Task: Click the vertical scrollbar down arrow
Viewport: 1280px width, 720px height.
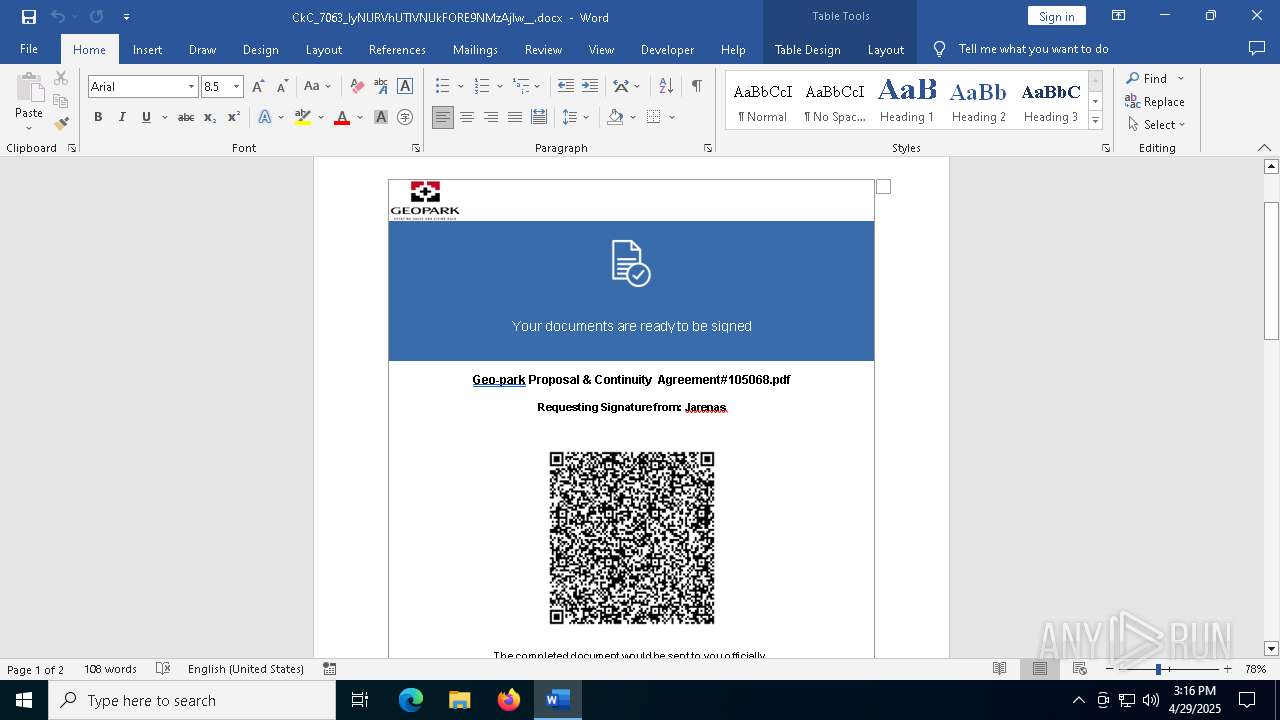Action: [1272, 649]
